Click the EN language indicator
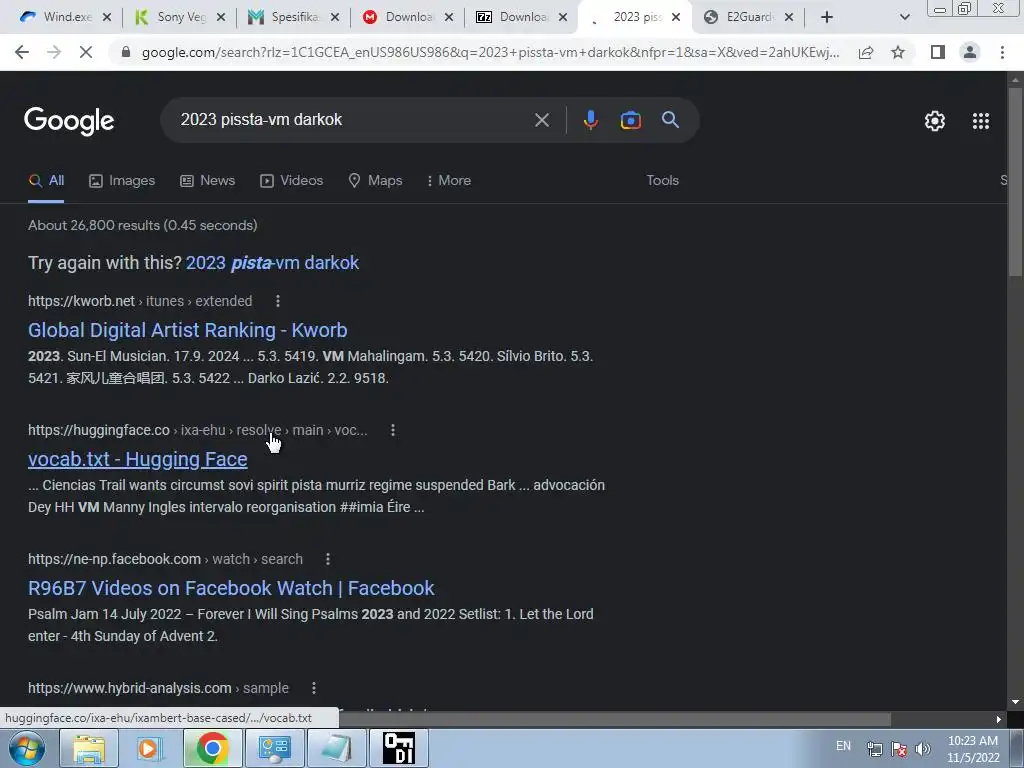 point(843,746)
